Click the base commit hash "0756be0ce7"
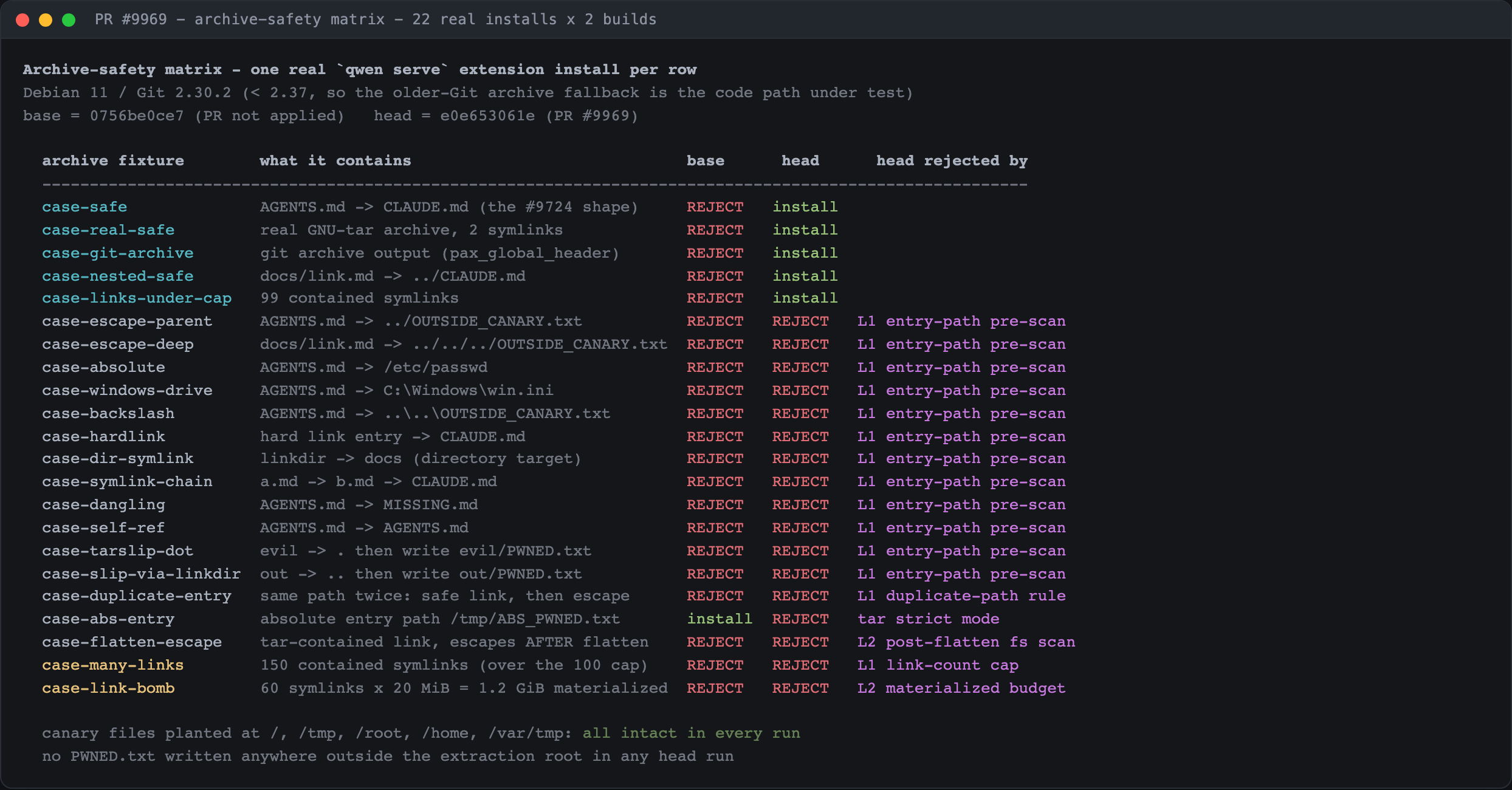The image size is (1512, 790). point(137,116)
